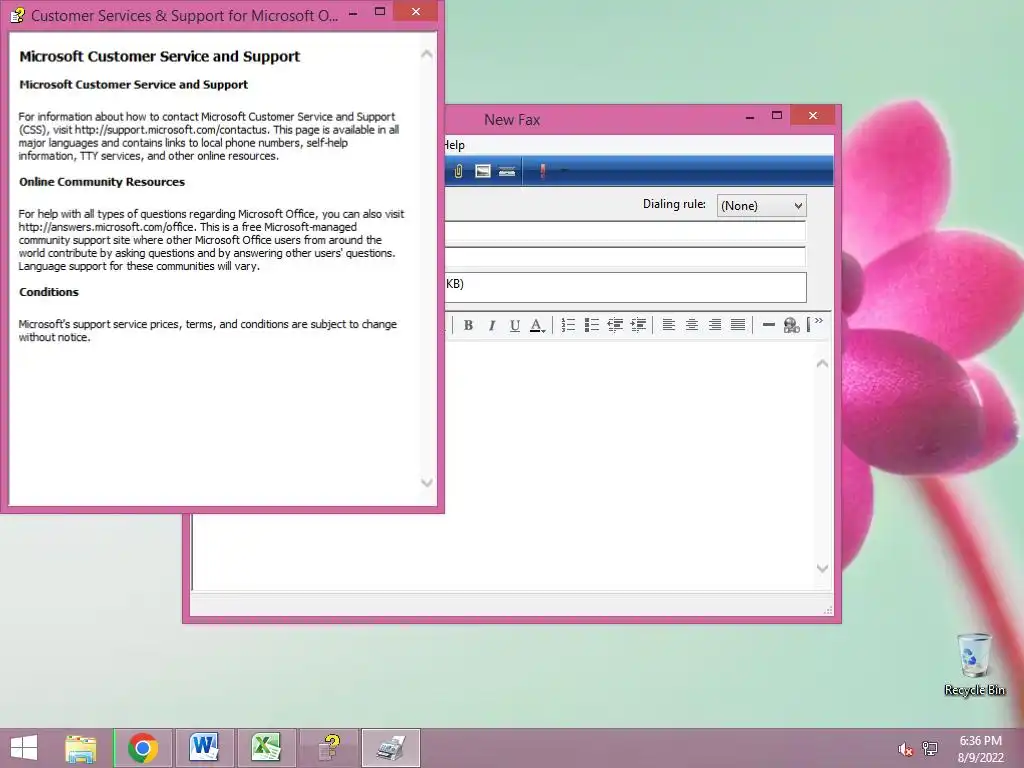Viewport: 1024px width, 768px height.
Task: Click the muted volume icon in system tray
Action: coord(905,749)
